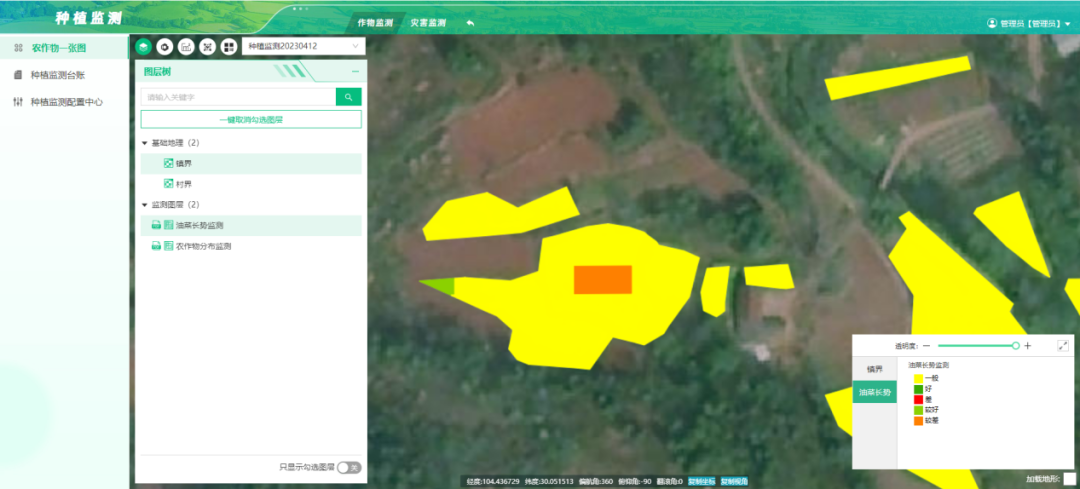Click the plus icon to increase transparency
This screenshot has width=1080, height=489.
click(x=1028, y=345)
